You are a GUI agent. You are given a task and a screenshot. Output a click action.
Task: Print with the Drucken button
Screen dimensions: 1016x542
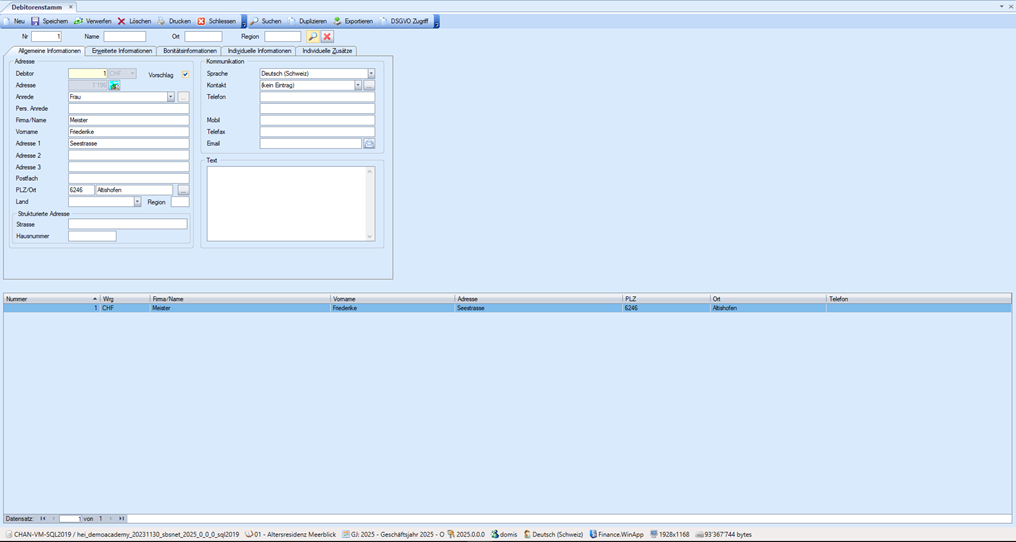click(174, 21)
